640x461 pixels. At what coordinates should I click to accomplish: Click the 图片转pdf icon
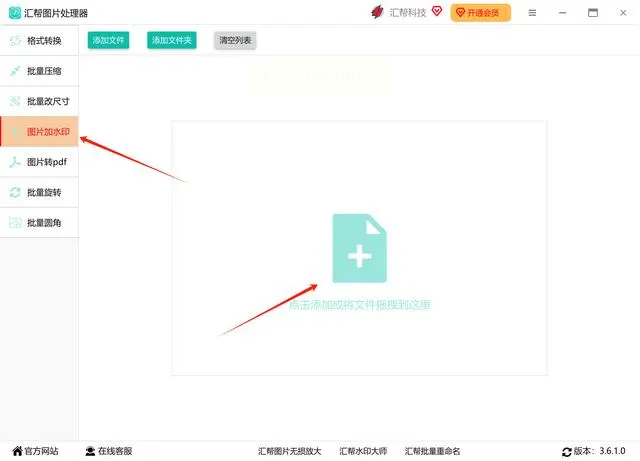coord(15,162)
